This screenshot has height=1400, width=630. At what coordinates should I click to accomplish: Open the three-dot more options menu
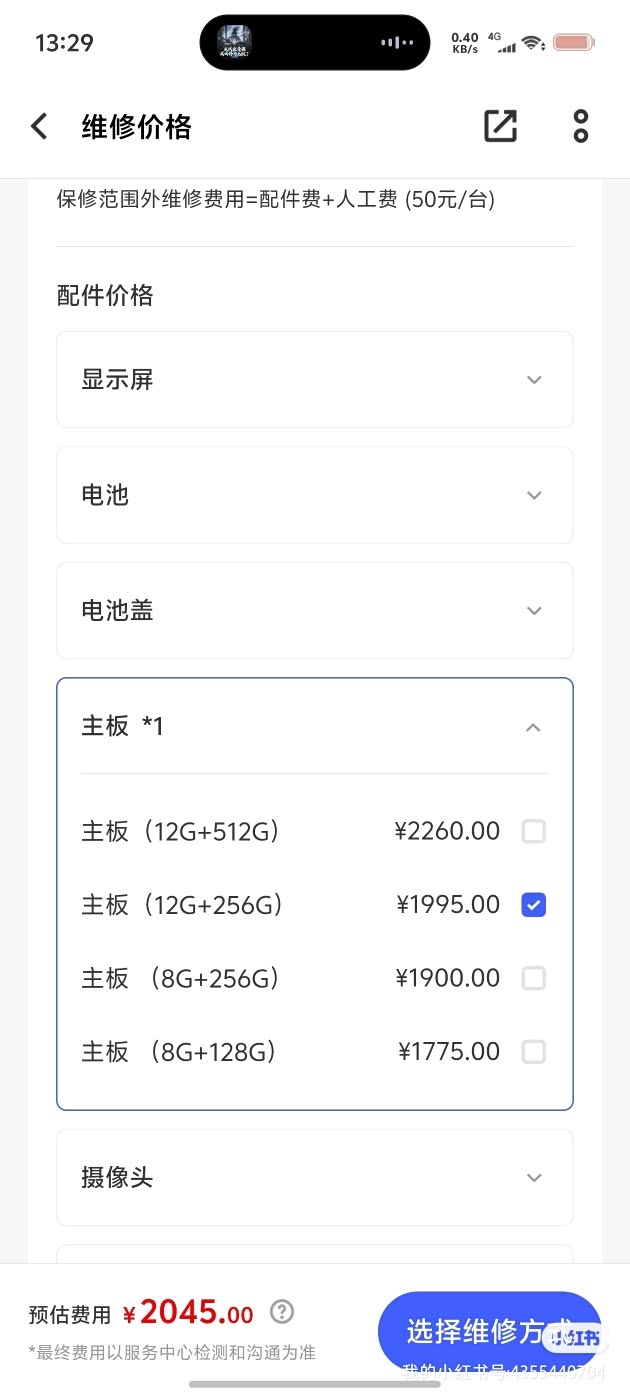point(581,126)
